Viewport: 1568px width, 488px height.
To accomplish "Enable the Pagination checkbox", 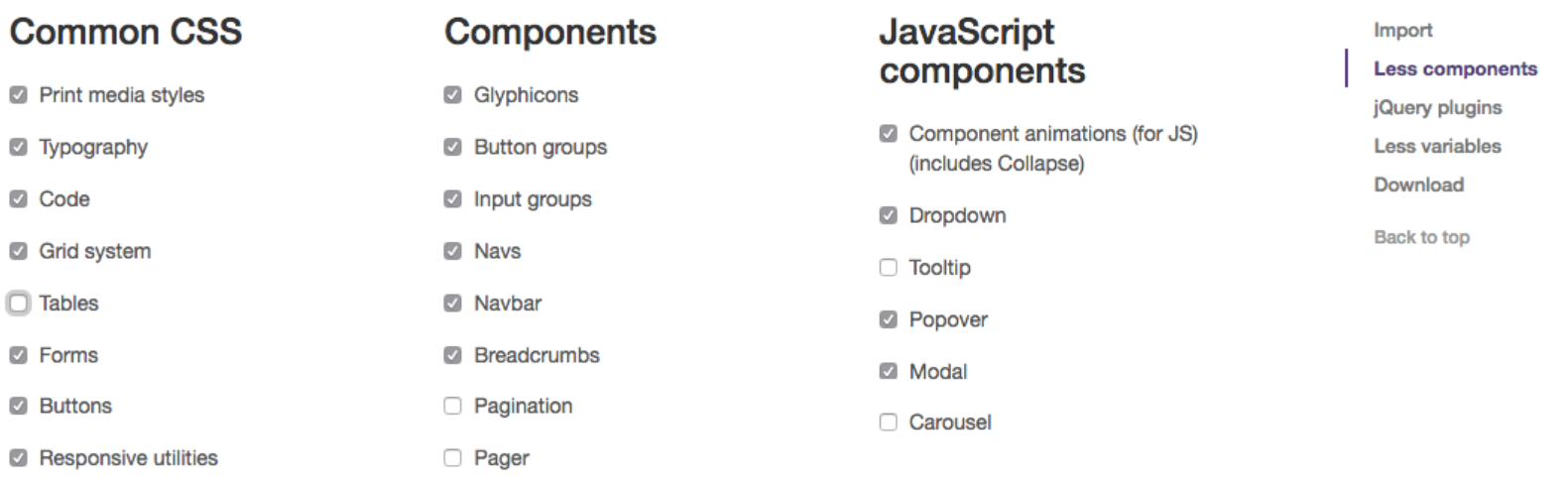I will coord(452,406).
